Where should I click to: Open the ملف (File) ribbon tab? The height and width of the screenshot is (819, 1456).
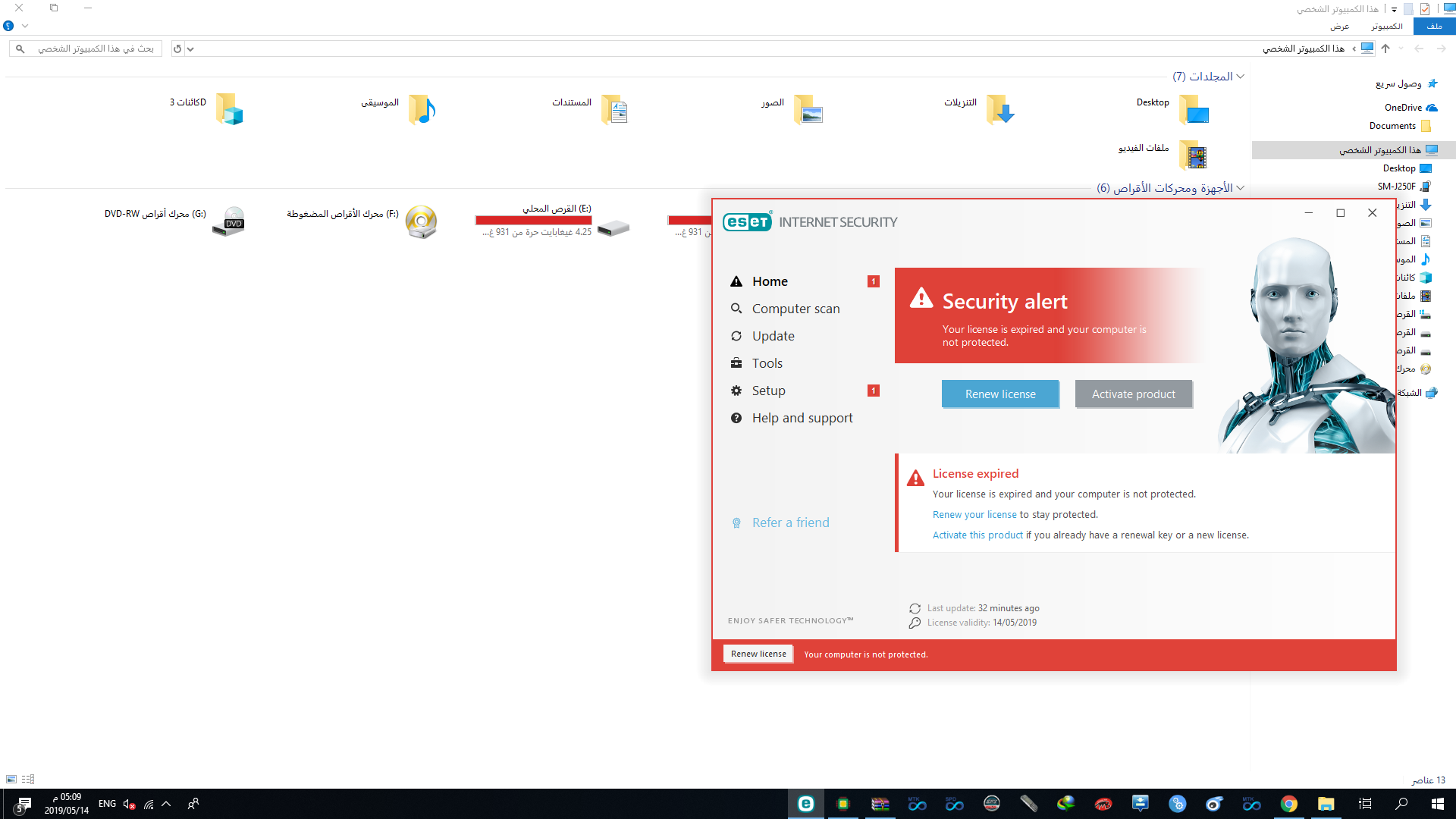tap(1434, 26)
